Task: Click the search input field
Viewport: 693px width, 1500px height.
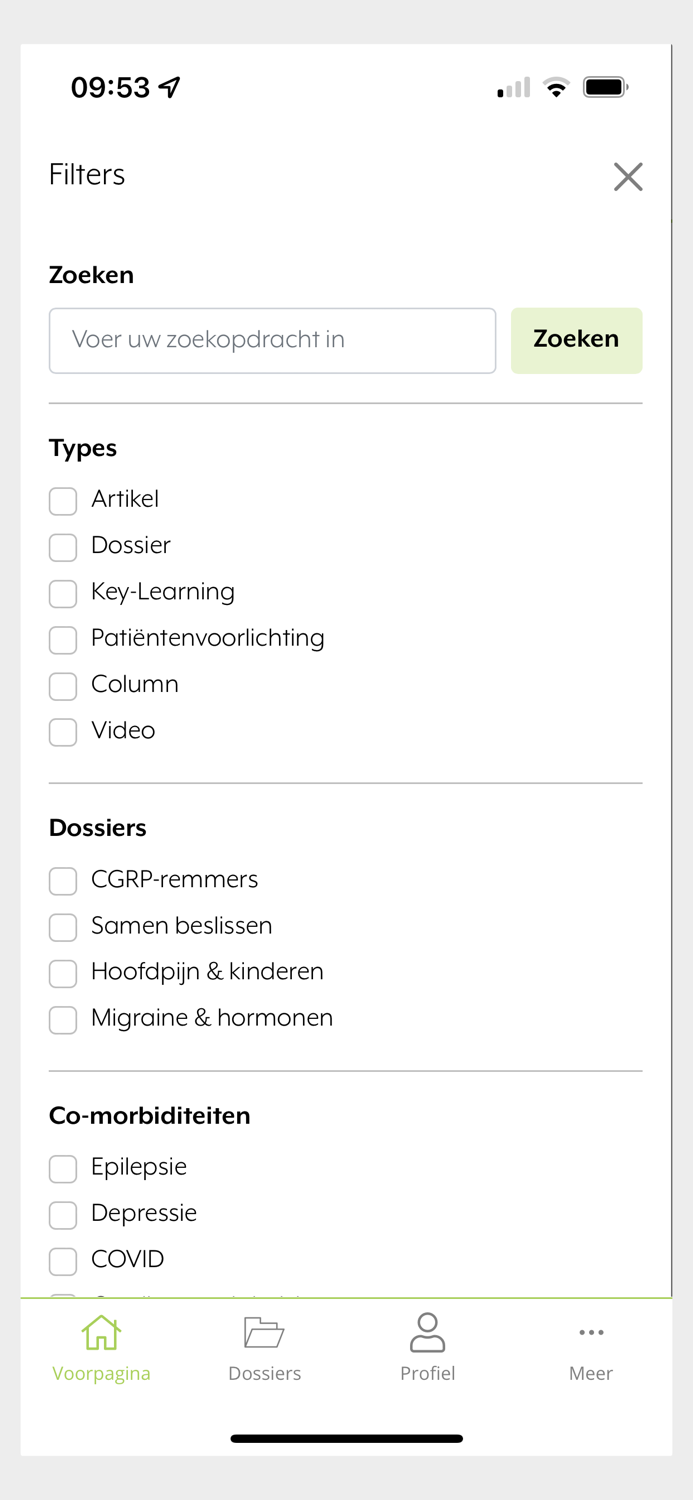Action: (x=272, y=340)
